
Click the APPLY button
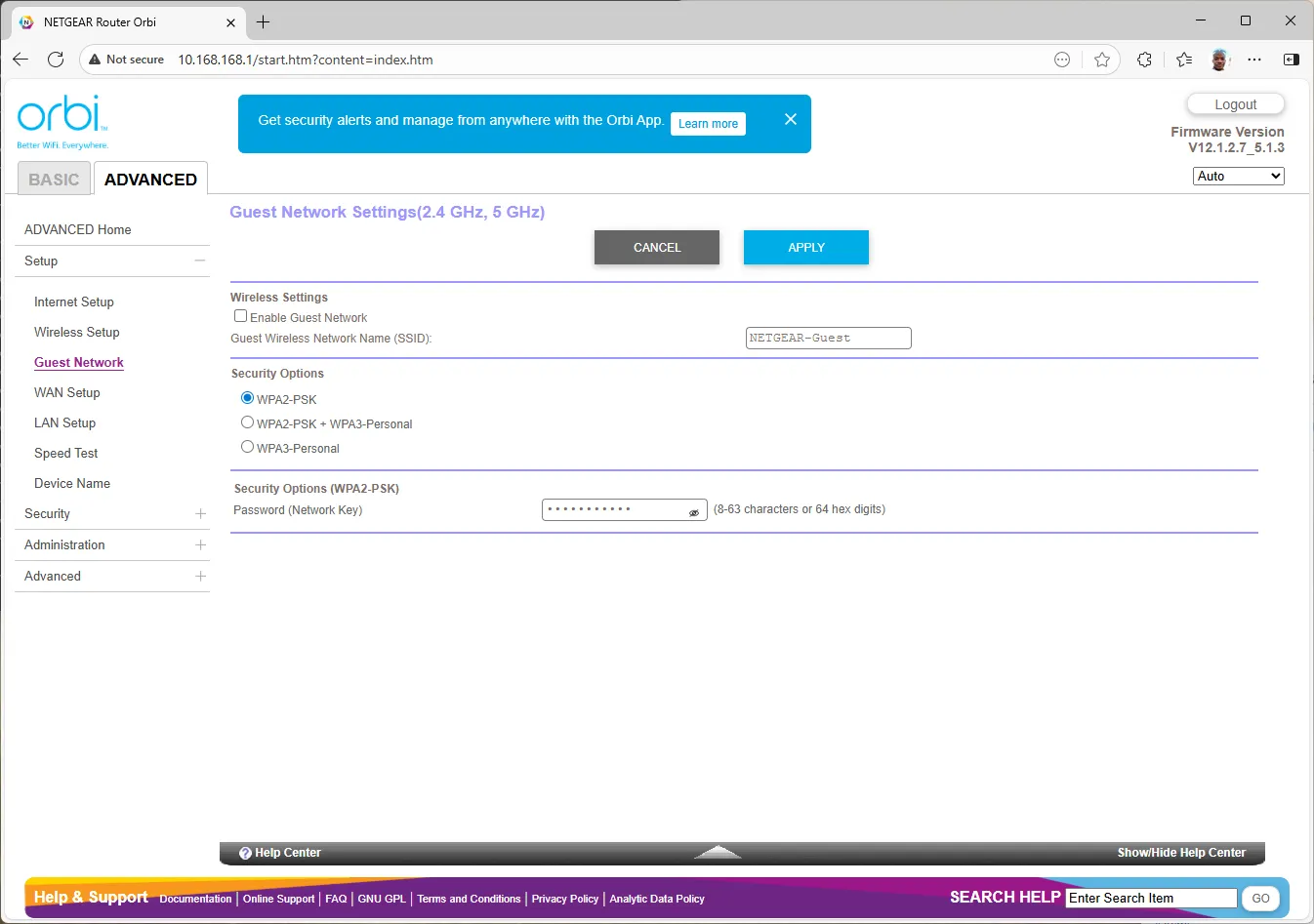[x=806, y=248]
